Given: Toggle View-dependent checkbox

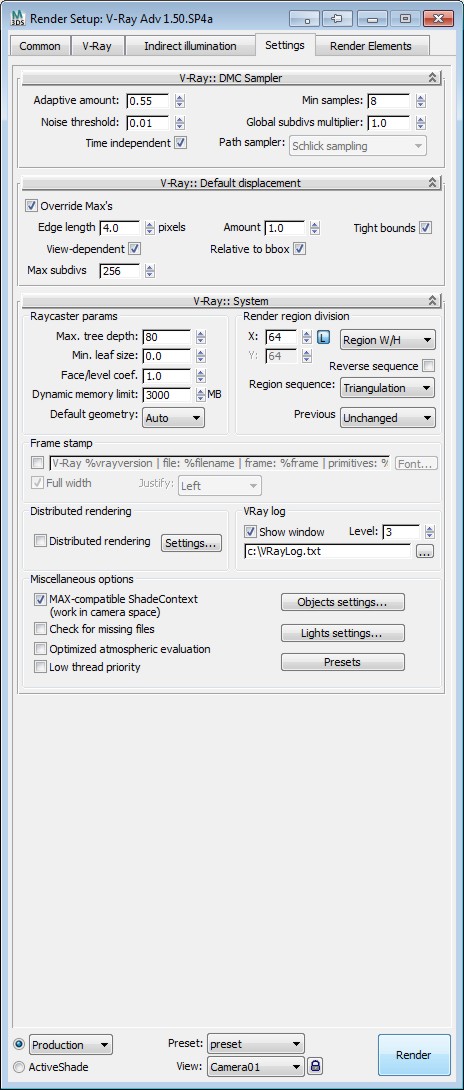Looking at the screenshot, I should [135, 249].
